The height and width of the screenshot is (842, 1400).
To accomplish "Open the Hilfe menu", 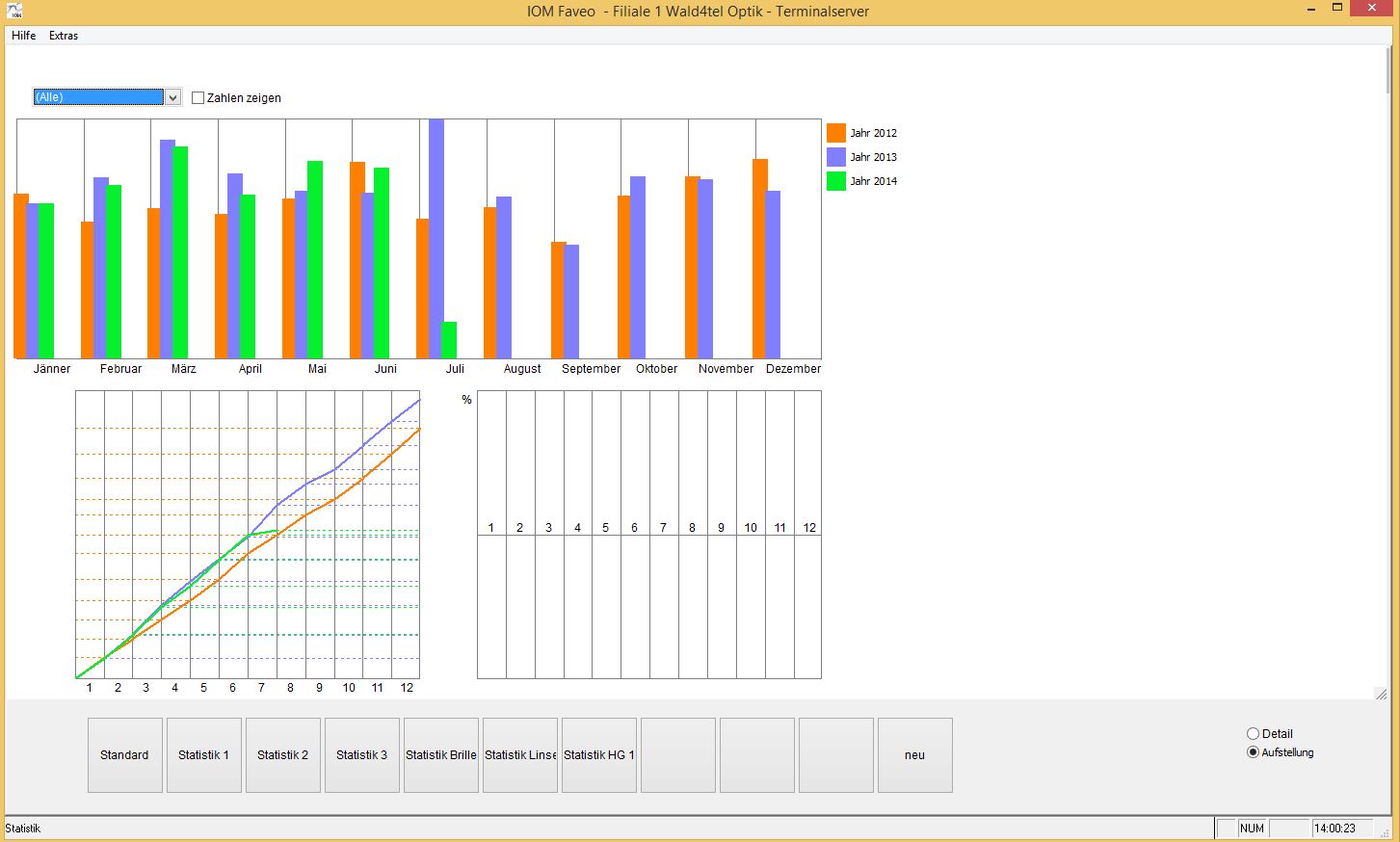I will click(x=24, y=36).
